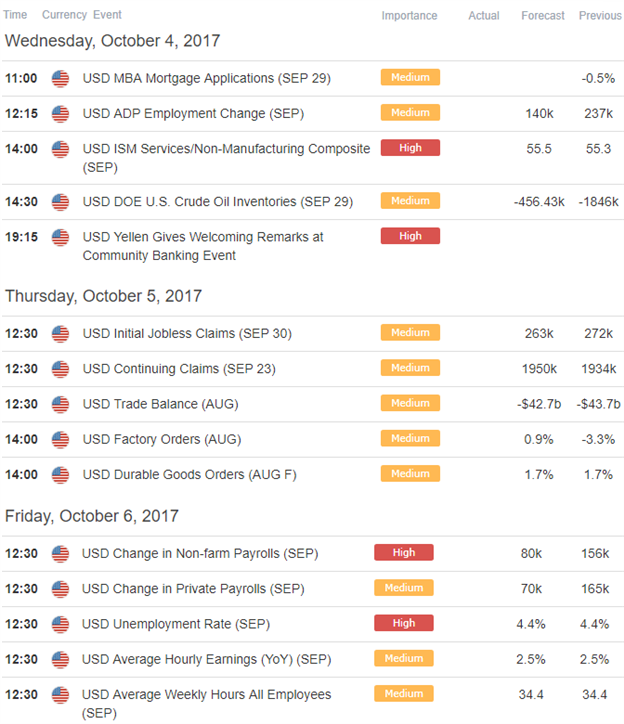Click the US flag next to Trade Balance

click(60, 404)
